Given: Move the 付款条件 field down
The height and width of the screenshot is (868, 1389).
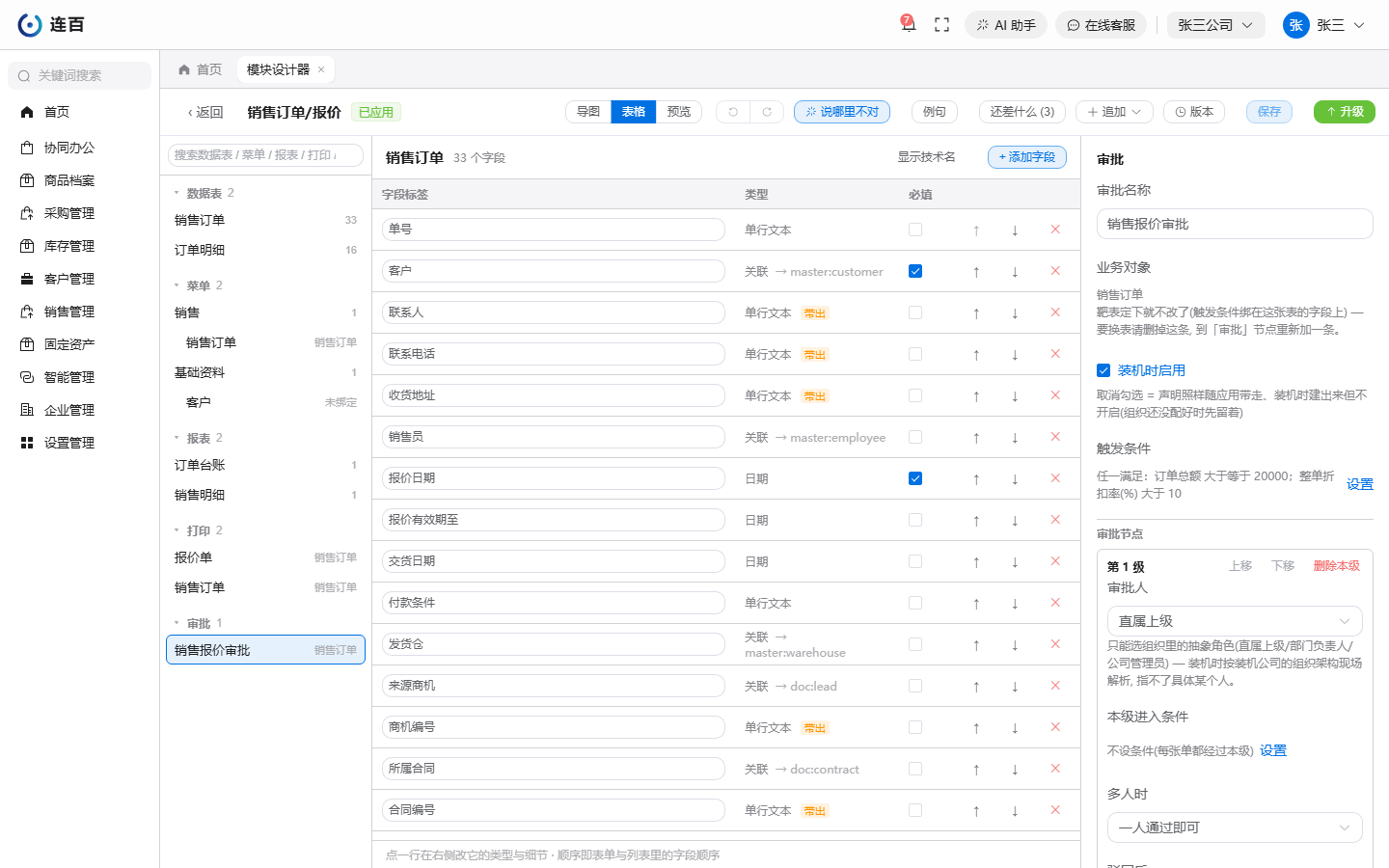Looking at the screenshot, I should click(x=1015, y=603).
